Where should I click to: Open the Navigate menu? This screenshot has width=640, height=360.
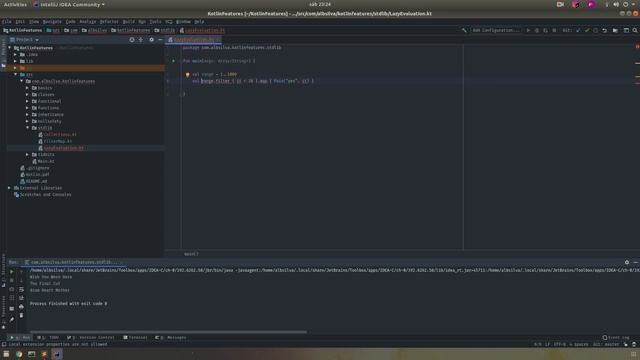coord(52,22)
